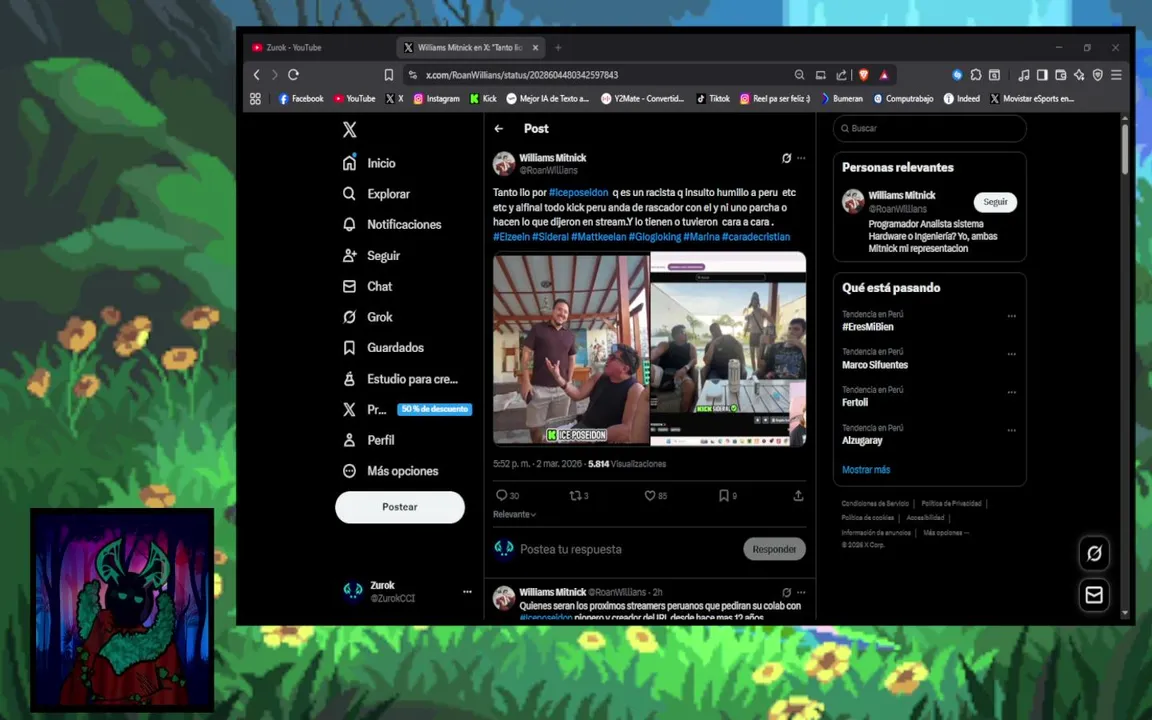Viewport: 1152px width, 720px height.
Task: Open the floating Grok button at bottom right
Action: [1094, 553]
